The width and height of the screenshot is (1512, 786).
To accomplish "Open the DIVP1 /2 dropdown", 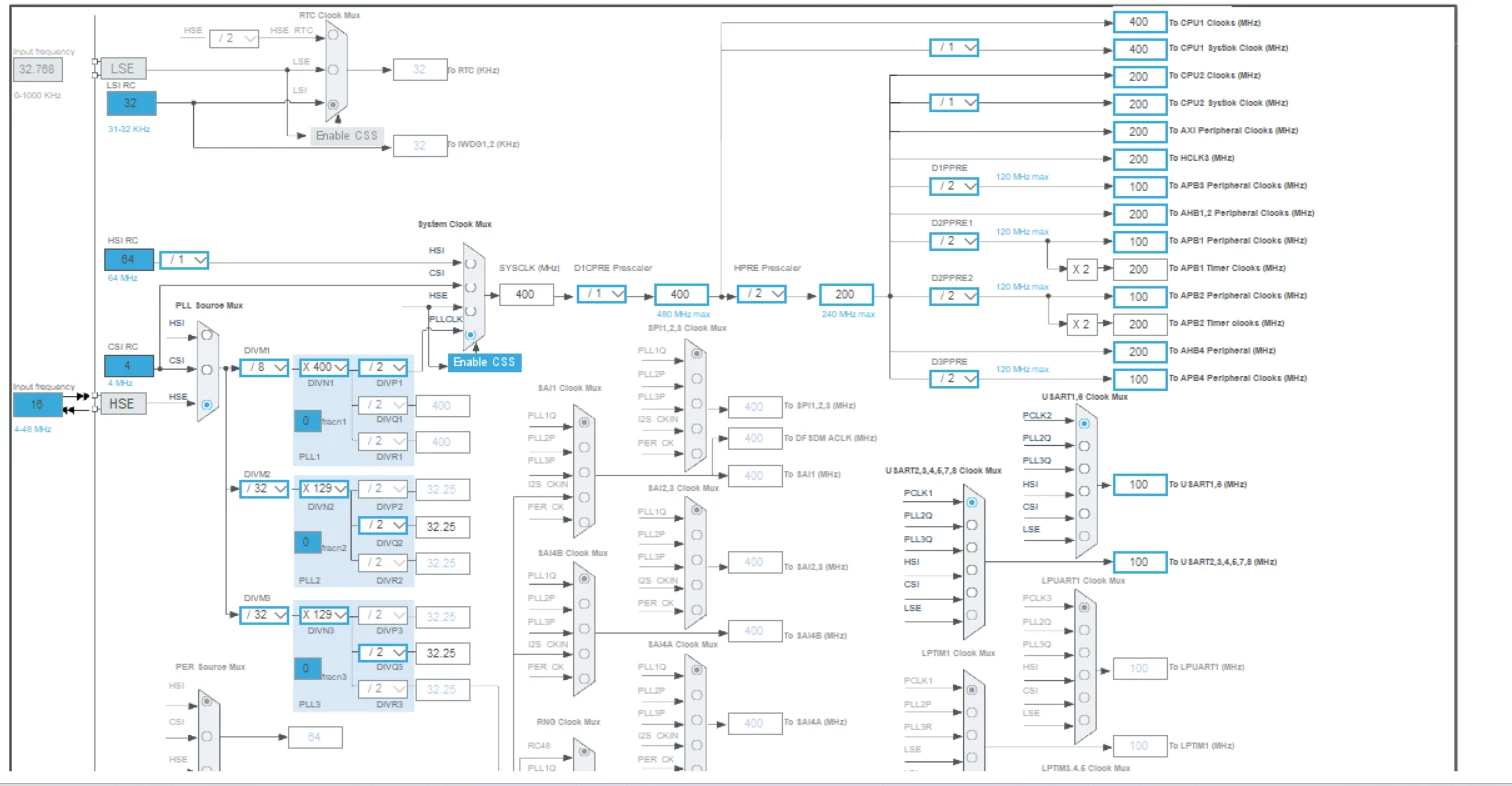I will tap(383, 367).
